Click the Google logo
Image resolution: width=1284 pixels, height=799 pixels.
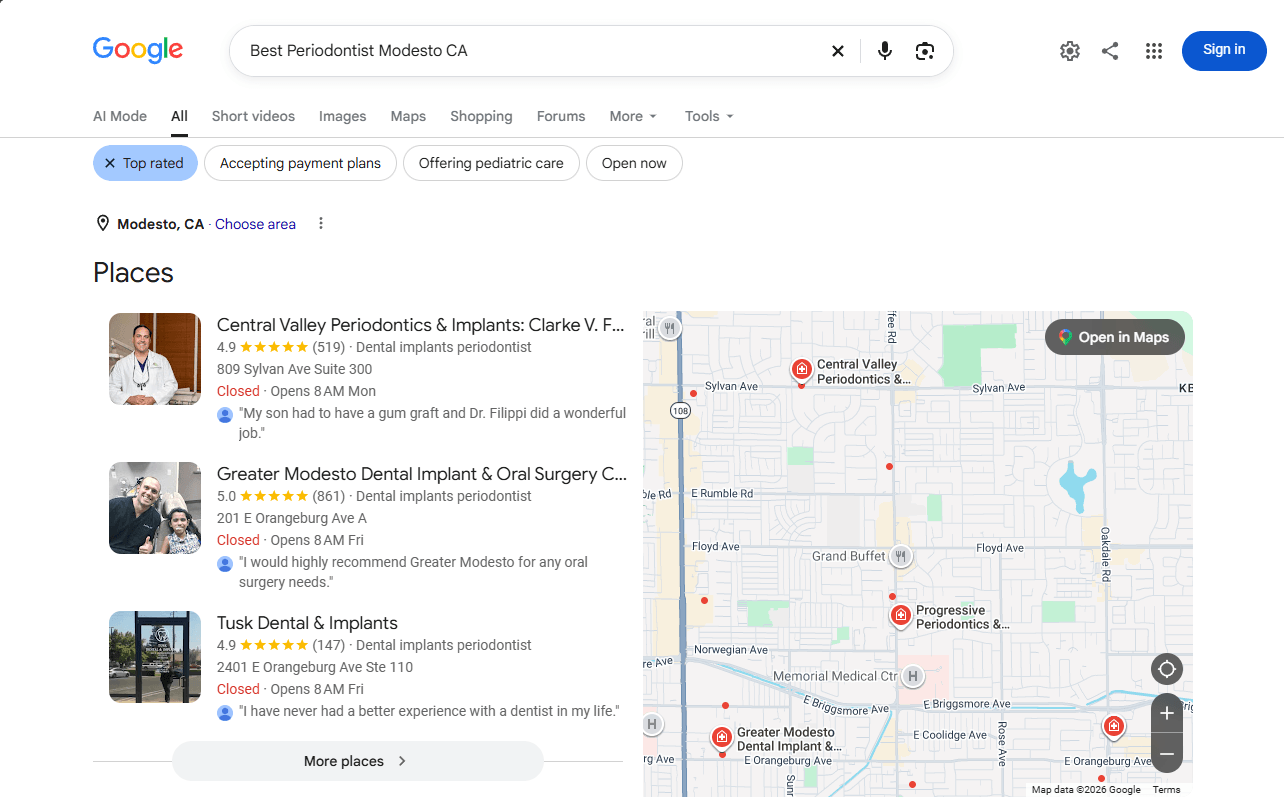pyautogui.click(x=138, y=50)
